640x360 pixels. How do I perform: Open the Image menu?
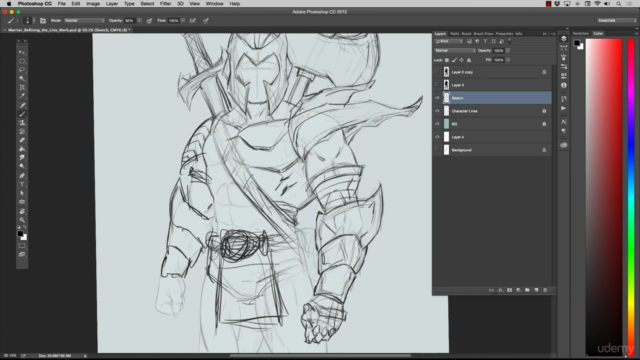[93, 4]
